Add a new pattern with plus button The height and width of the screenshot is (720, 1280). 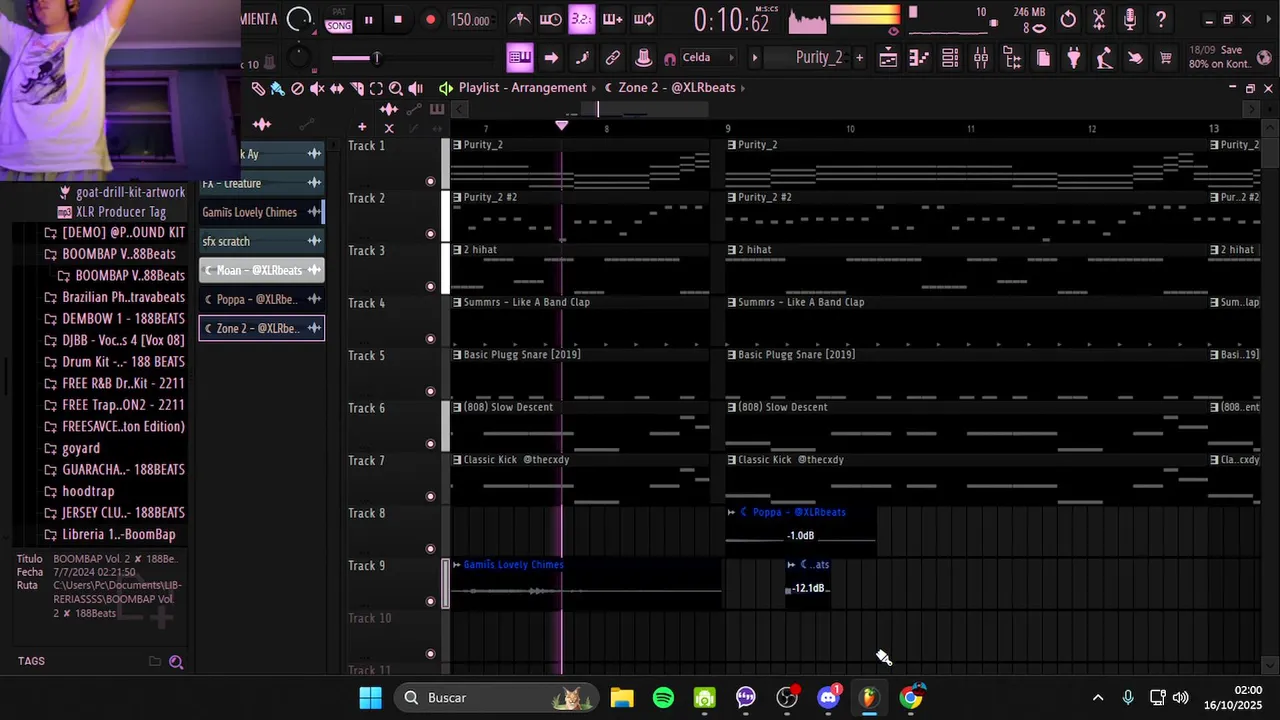coord(859,58)
